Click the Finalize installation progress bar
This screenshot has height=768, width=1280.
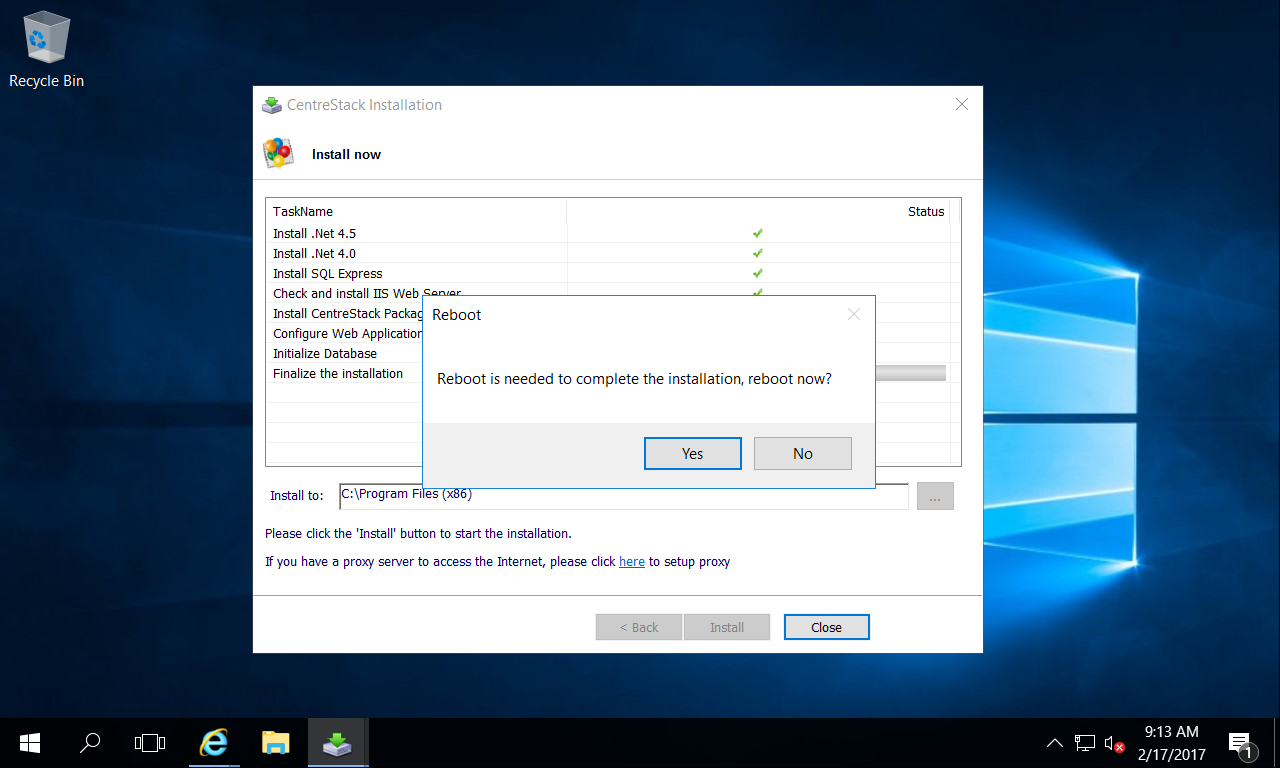coord(911,373)
